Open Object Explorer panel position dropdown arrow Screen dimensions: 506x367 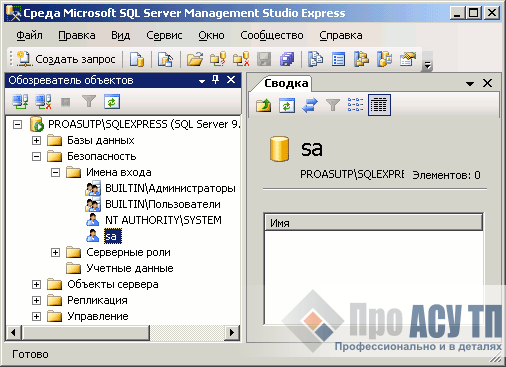(202, 81)
